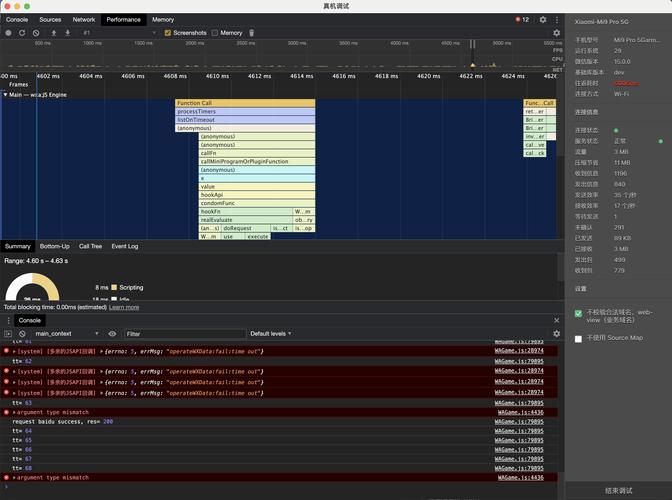Collapse the Main thread track

click(x=5, y=95)
